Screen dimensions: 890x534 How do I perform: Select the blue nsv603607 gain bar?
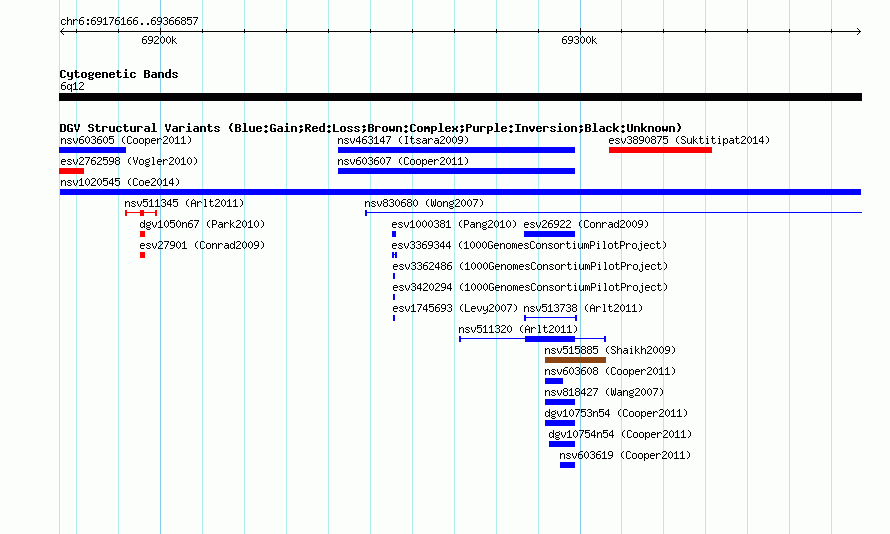(456, 171)
